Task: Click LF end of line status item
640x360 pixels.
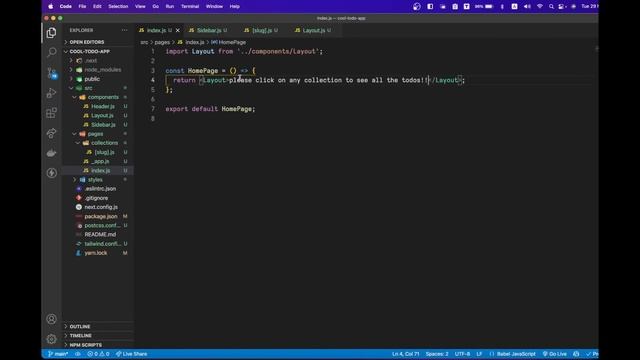Action: pos(479,354)
